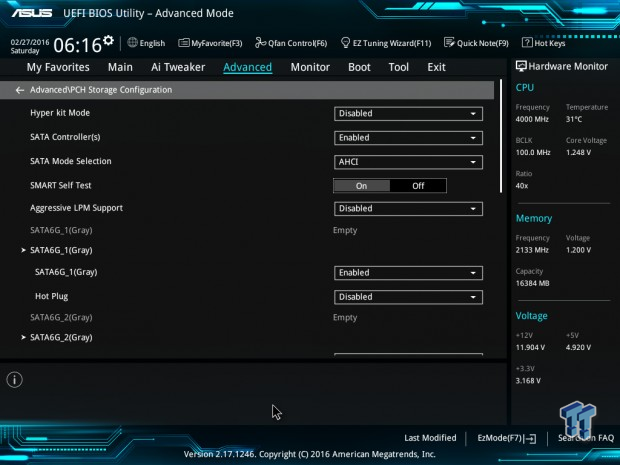Open the Hyper kit Mode dropdown
The image size is (620, 465).
coord(408,114)
